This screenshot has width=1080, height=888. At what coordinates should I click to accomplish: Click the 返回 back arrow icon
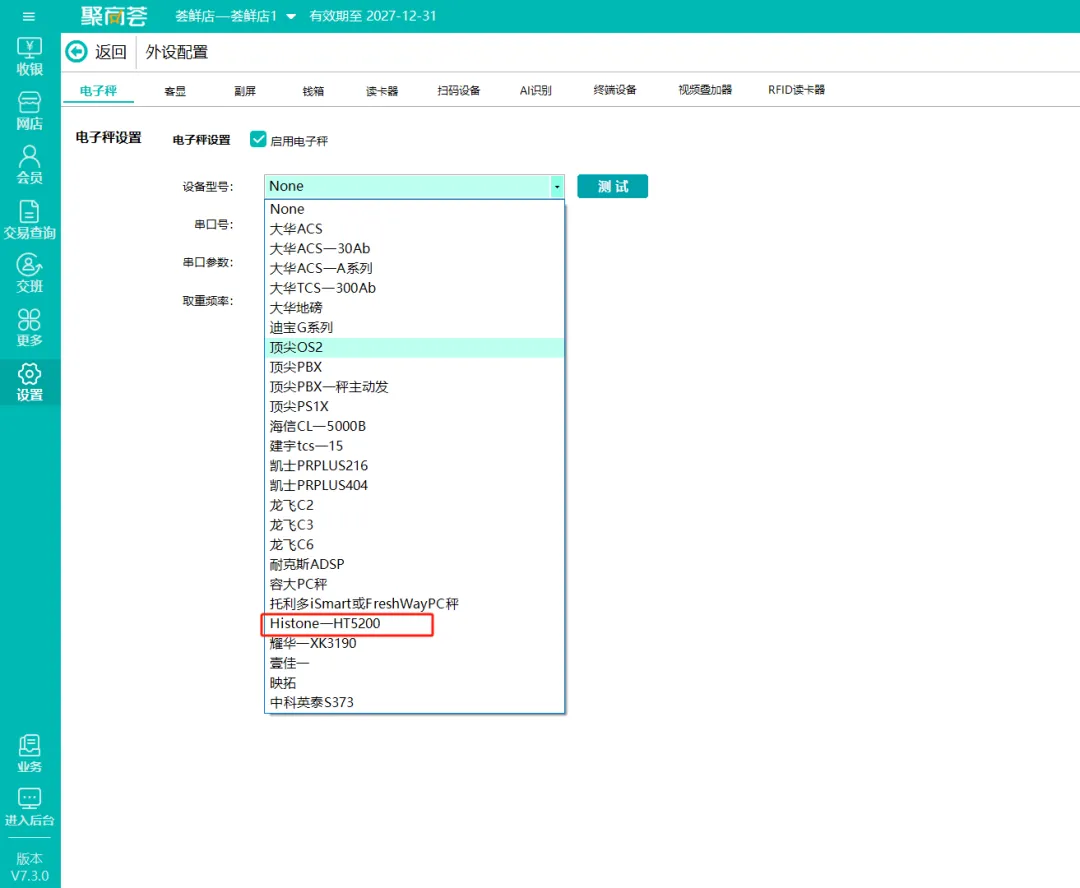(76, 52)
